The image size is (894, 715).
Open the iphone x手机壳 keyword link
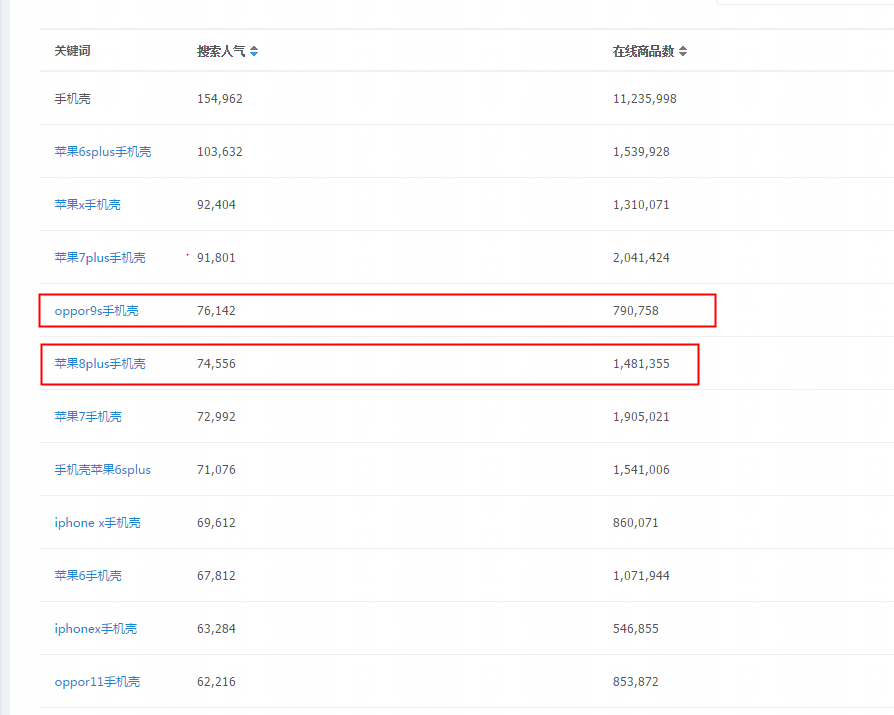click(x=97, y=523)
